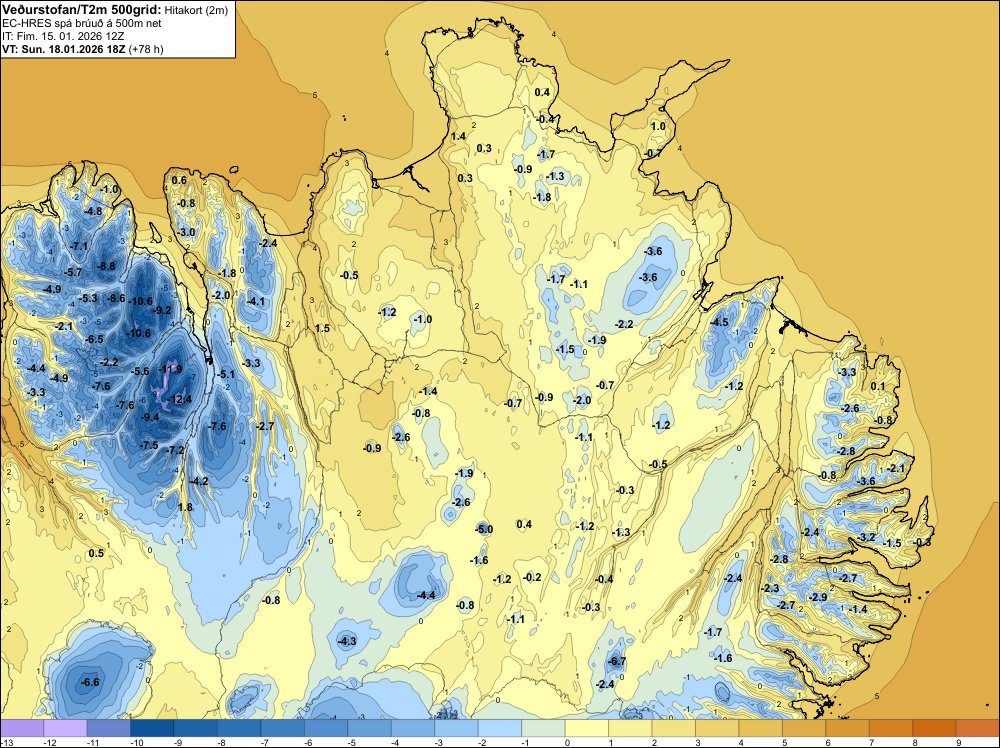Click the map value "-5.1"

click(226, 374)
